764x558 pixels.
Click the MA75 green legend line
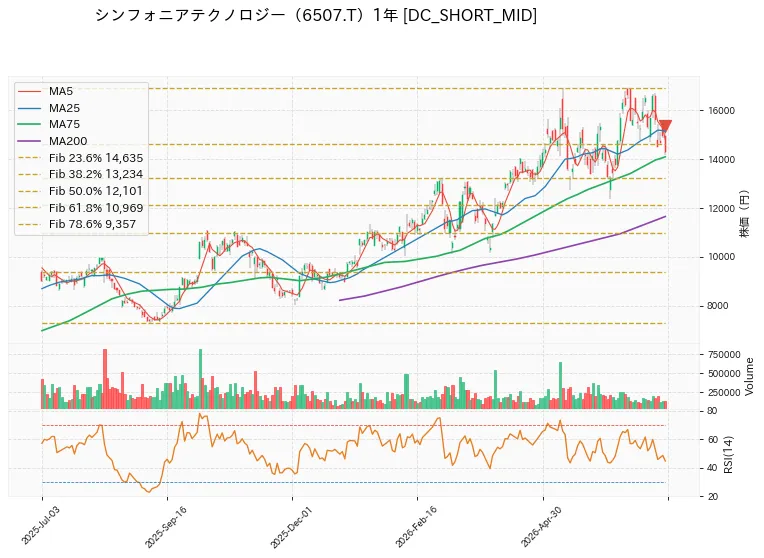(29, 124)
